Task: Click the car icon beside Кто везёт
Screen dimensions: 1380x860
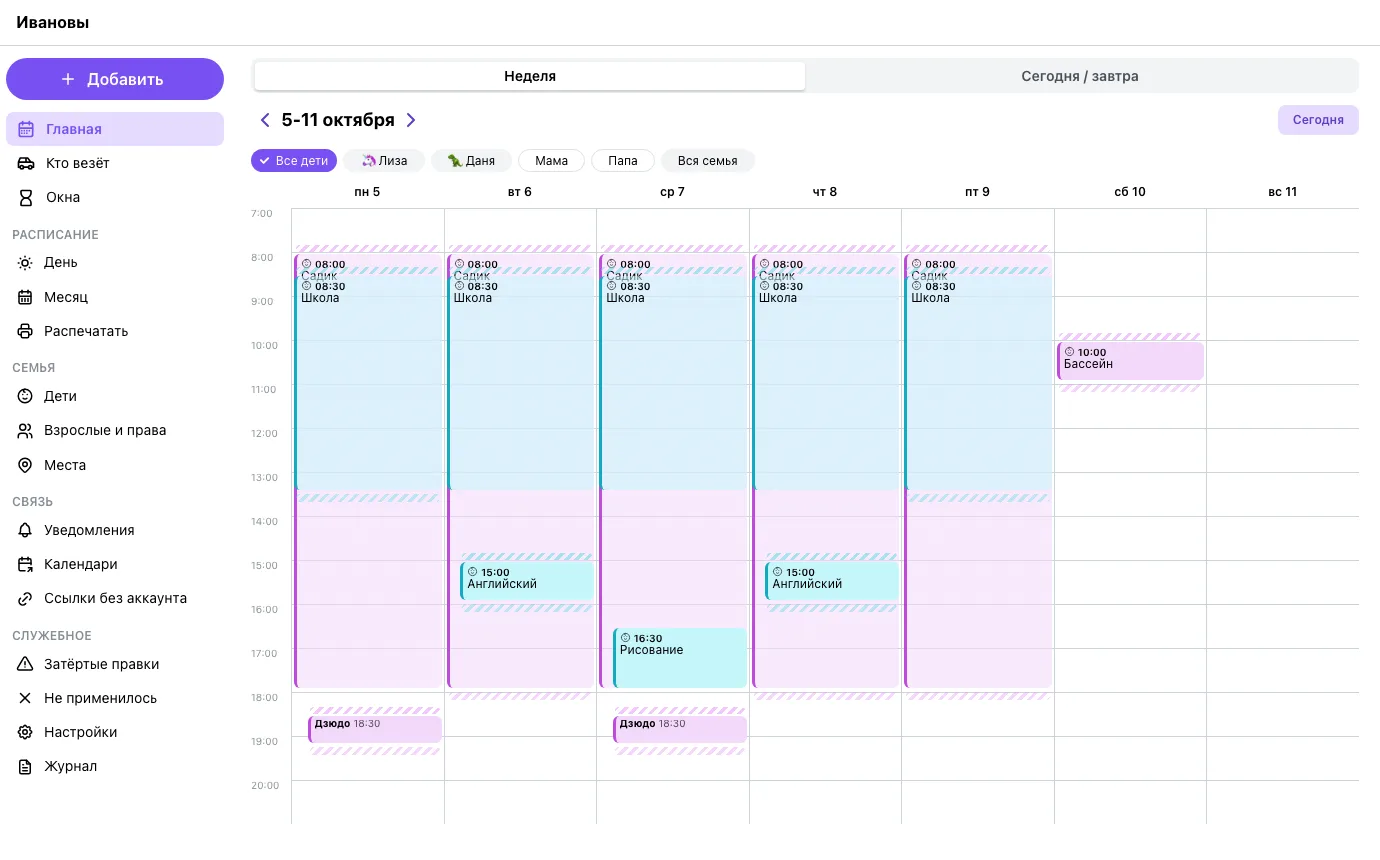Action: click(26, 163)
